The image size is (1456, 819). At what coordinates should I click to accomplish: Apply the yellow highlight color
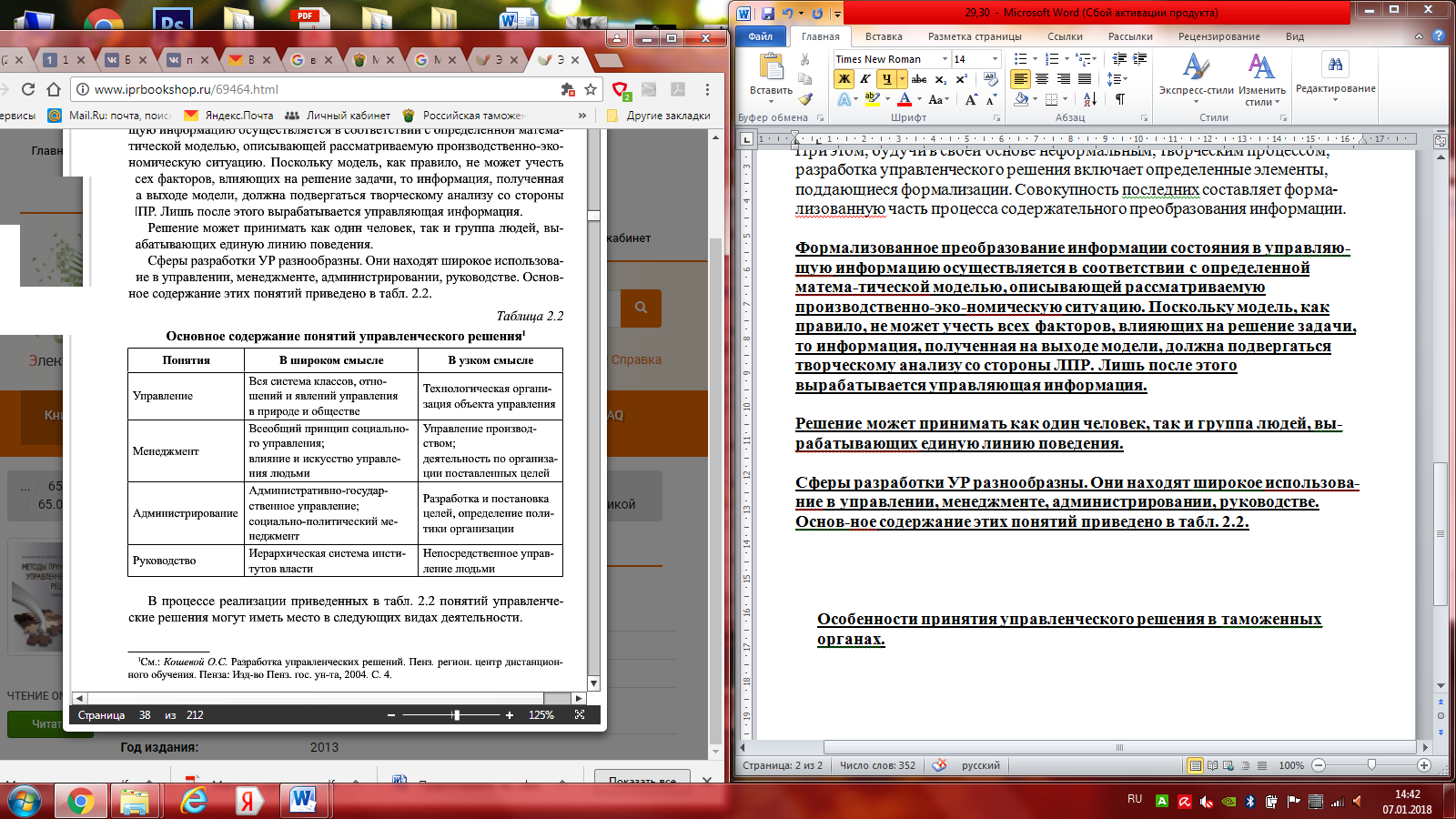[x=872, y=99]
